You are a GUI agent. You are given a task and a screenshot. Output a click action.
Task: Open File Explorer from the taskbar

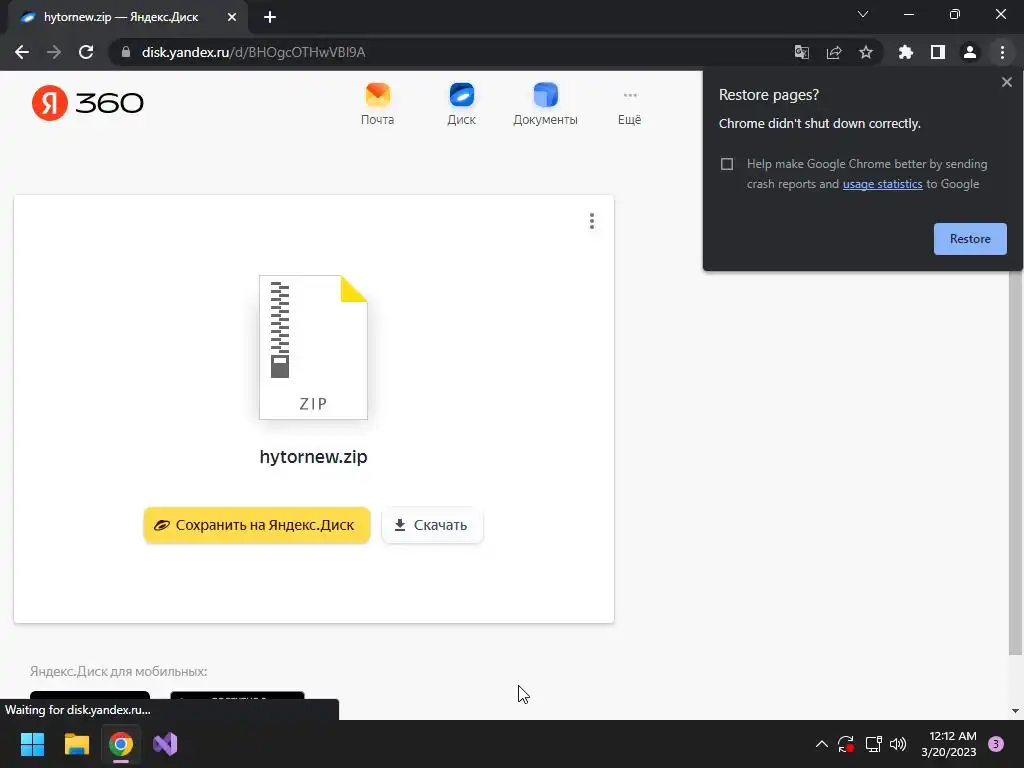pos(77,744)
